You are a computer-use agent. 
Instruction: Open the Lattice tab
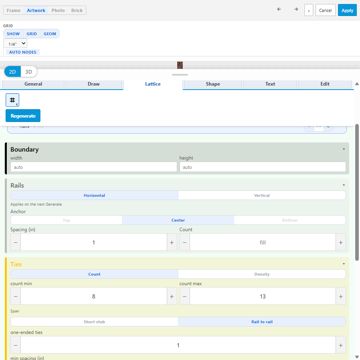coord(153,84)
